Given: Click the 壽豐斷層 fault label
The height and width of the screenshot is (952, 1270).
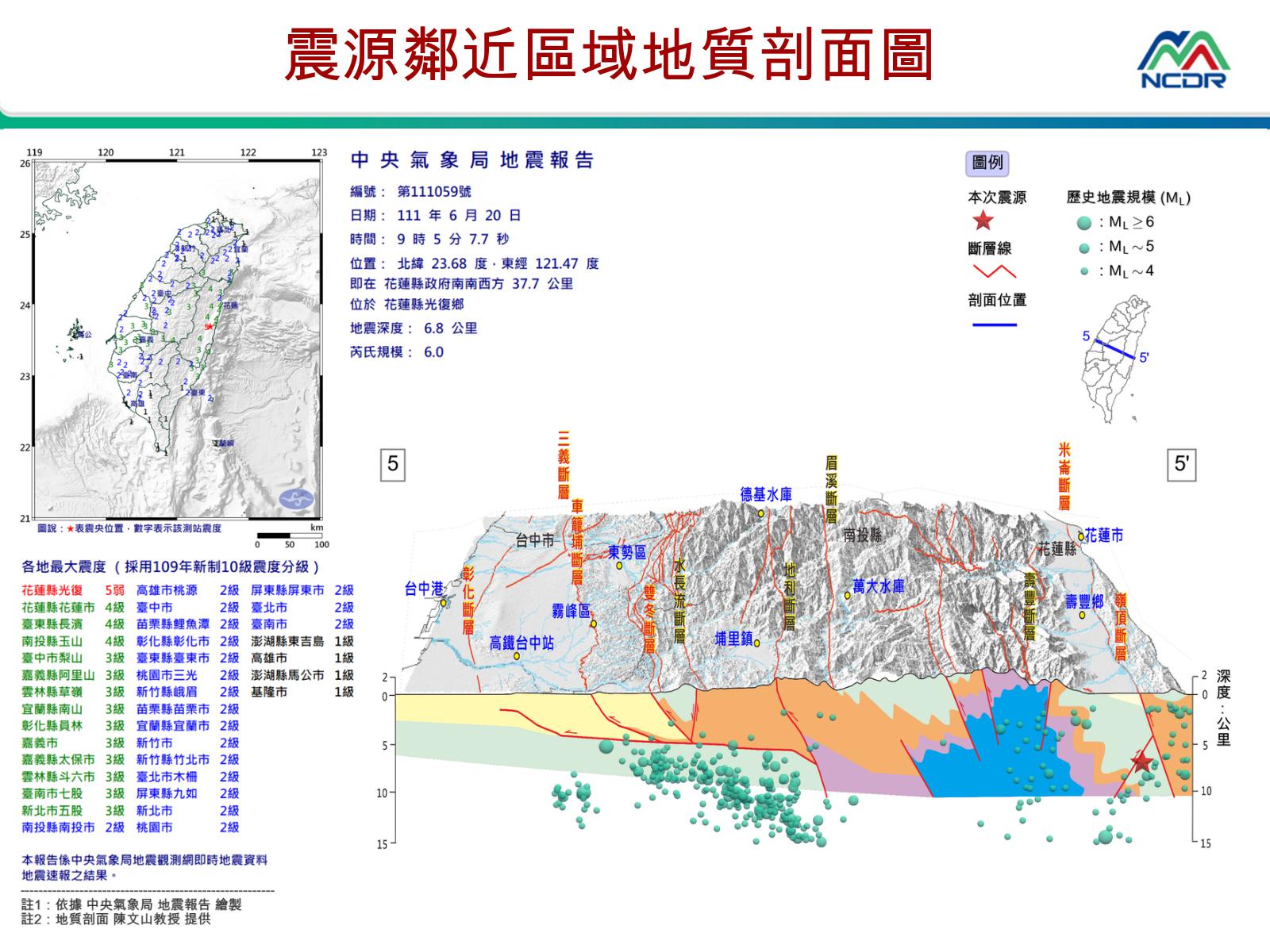Looking at the screenshot, I should tap(1029, 607).
